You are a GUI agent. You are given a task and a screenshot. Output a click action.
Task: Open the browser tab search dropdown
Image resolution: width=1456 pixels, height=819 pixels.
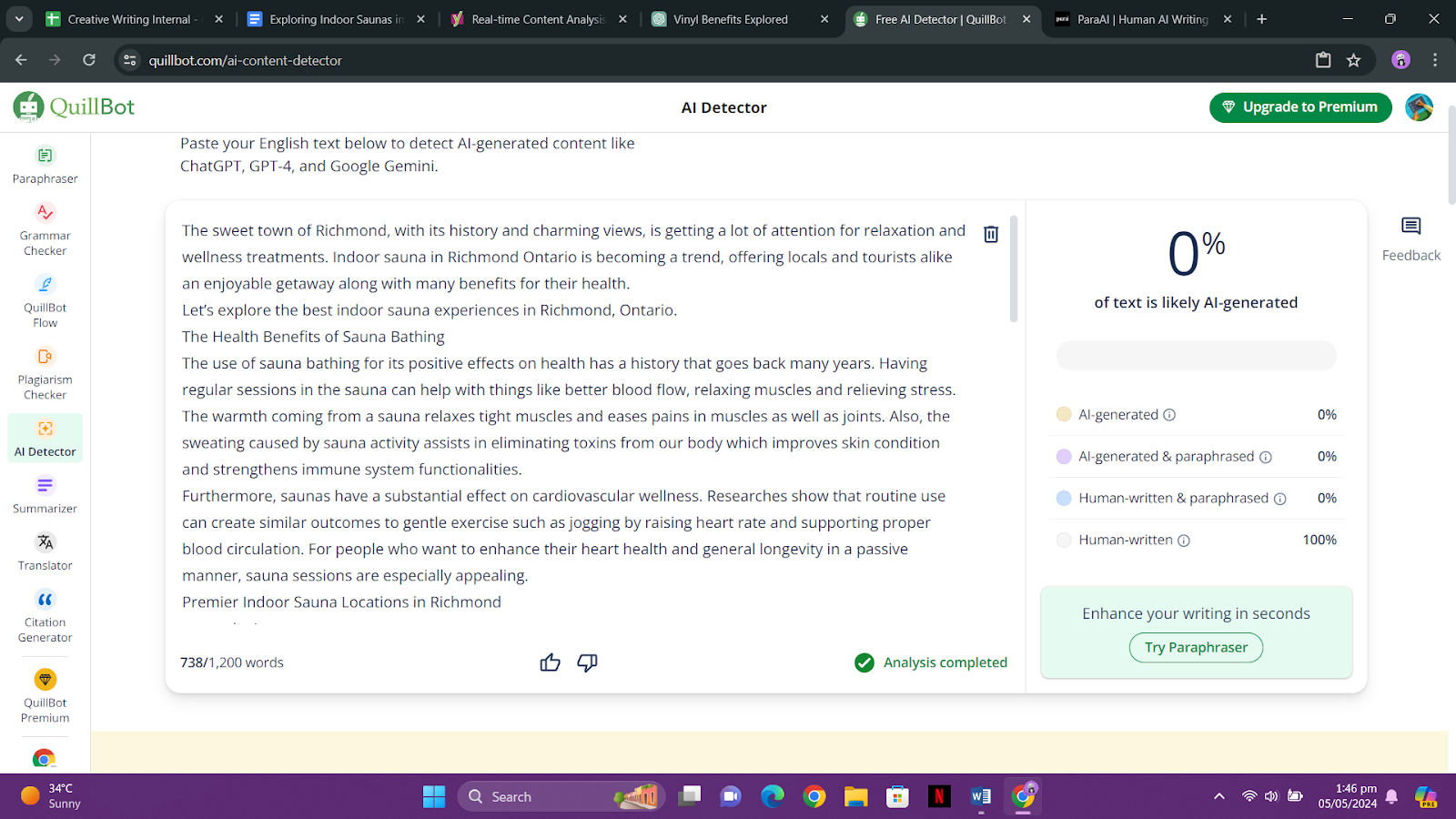click(x=19, y=18)
